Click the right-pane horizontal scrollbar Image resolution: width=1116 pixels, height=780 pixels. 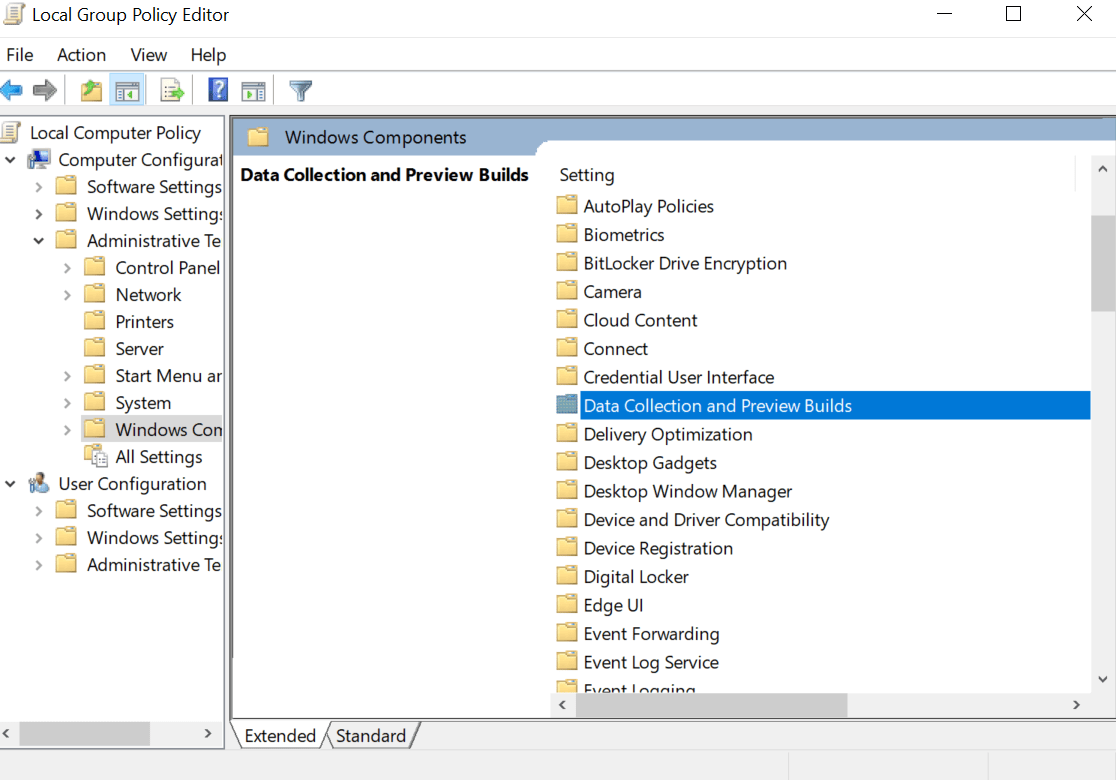[711, 705]
